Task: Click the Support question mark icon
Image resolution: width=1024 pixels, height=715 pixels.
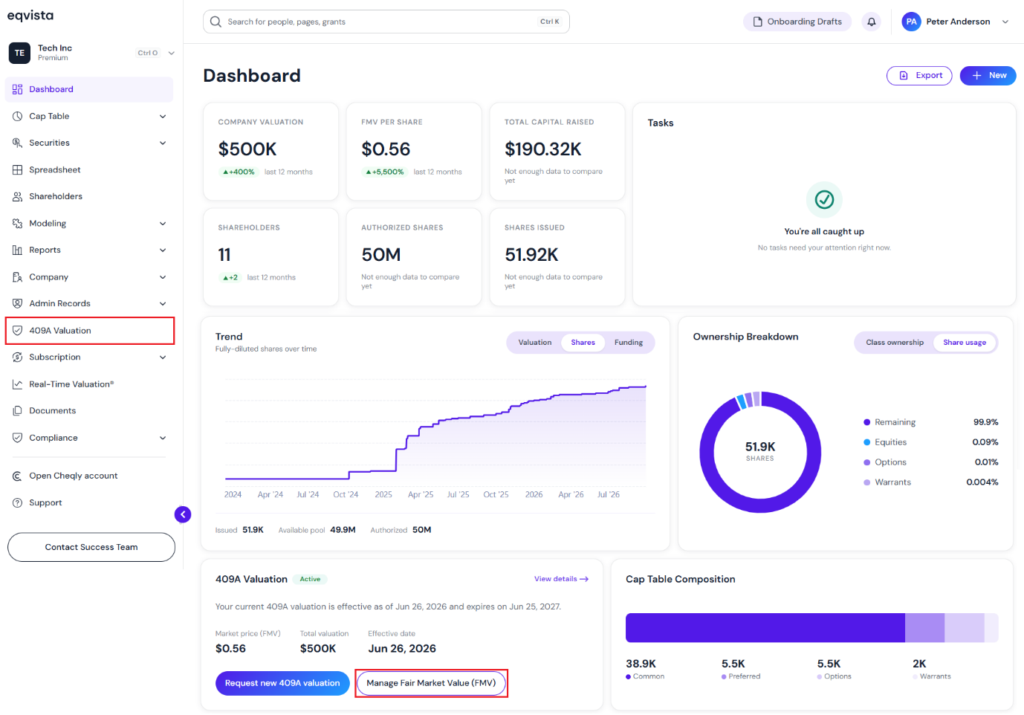Action: [18, 503]
